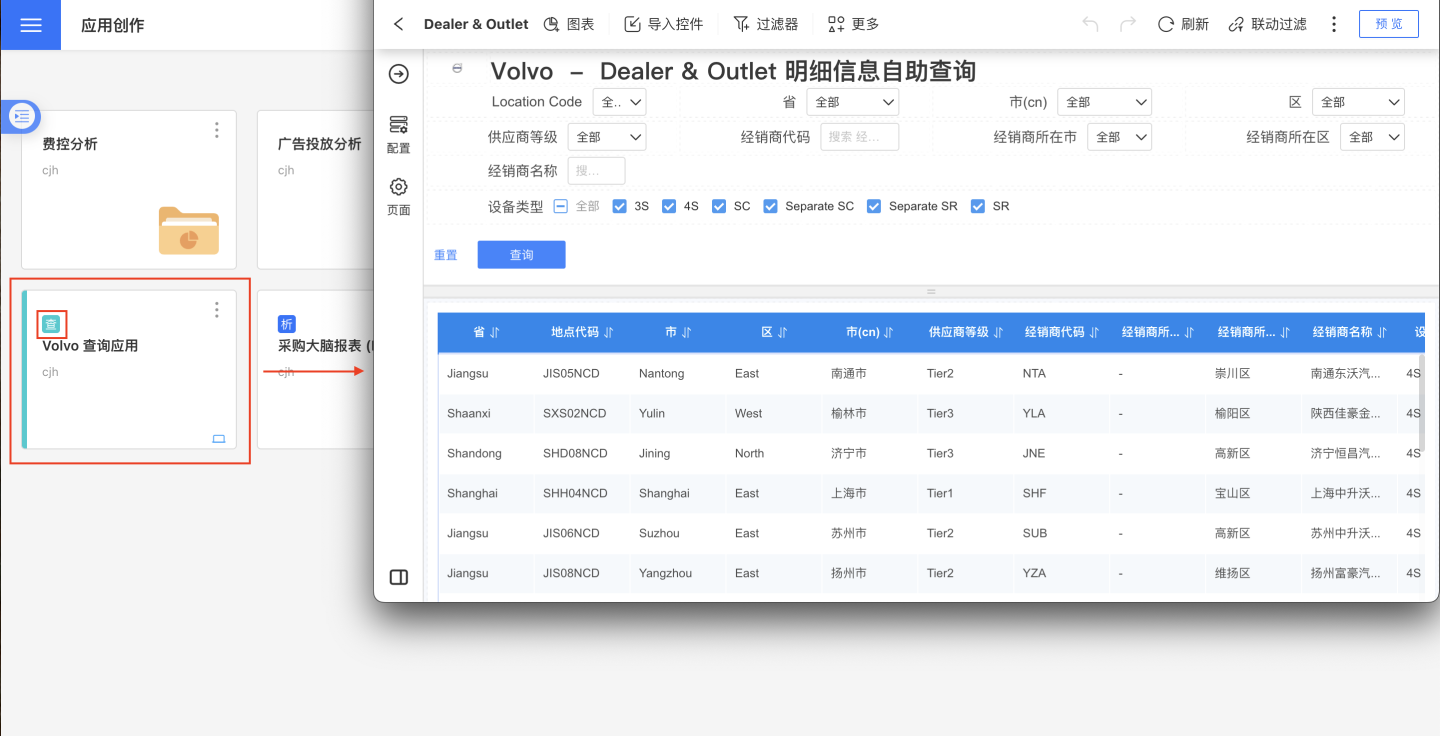Toggle the split panel icon at sidebar bottom
This screenshot has width=1440, height=736.
[x=398, y=577]
